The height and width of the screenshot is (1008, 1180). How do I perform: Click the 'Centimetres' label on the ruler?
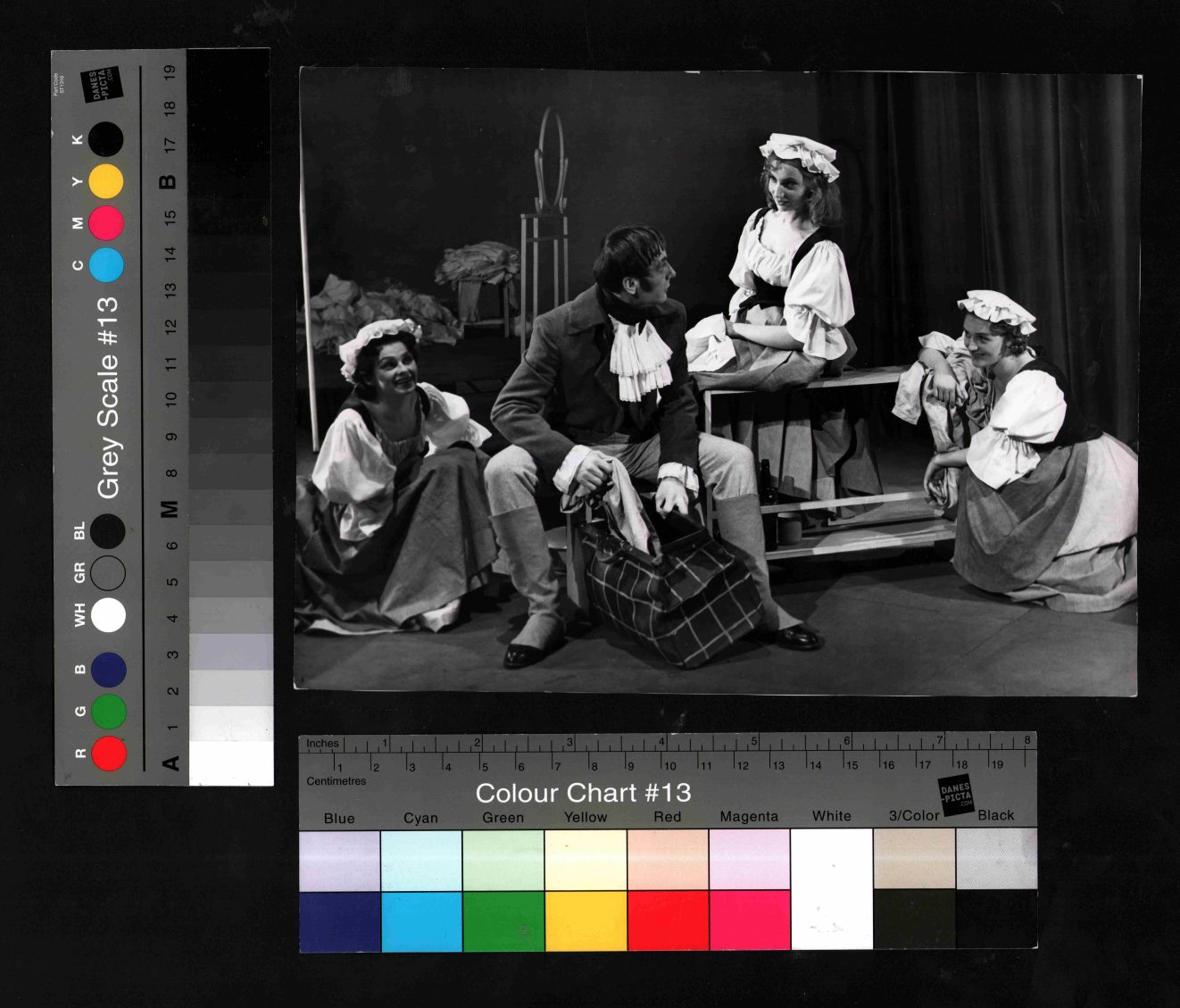click(337, 781)
